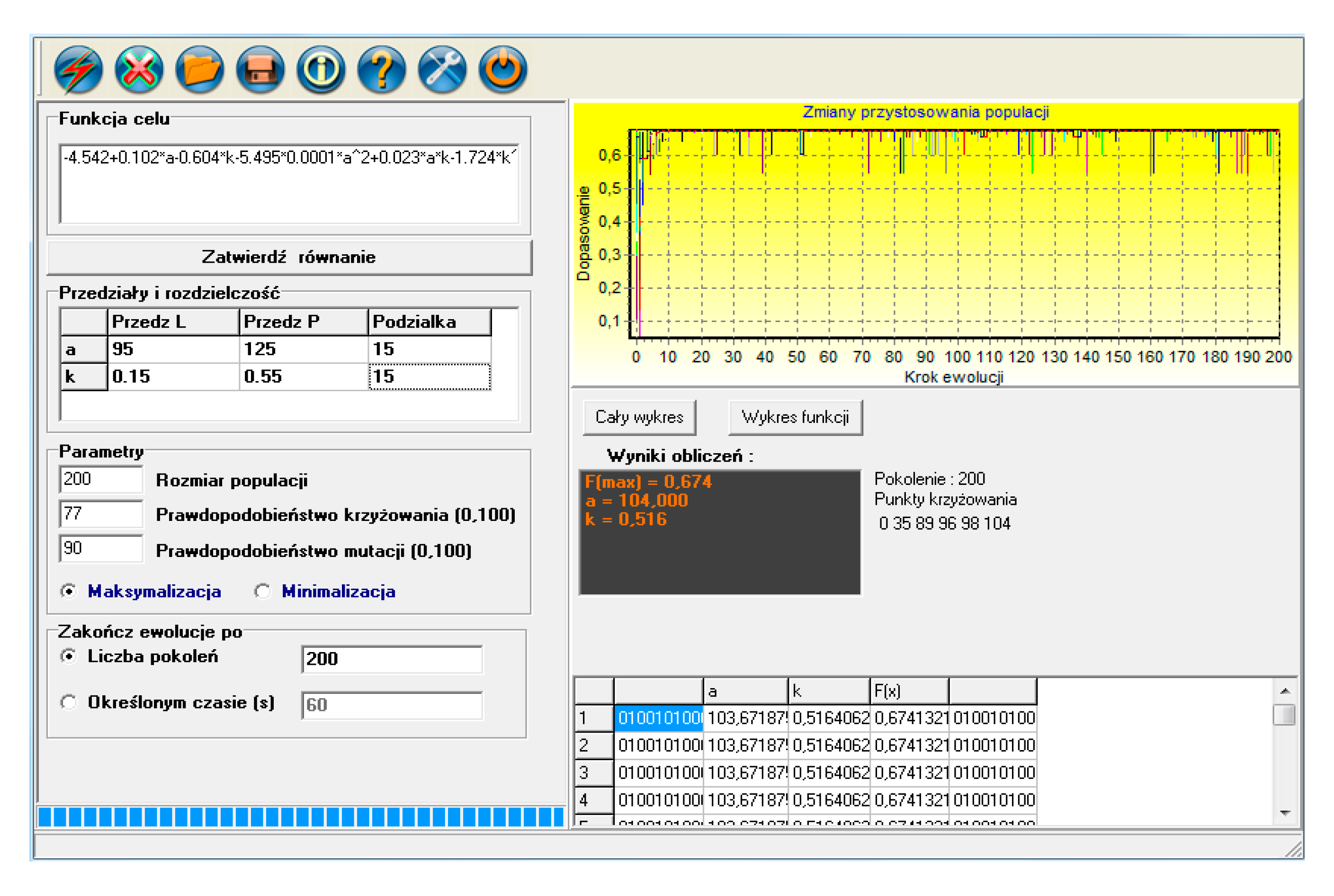This screenshot has width=1334, height=896.
Task: Click the Cały wykres button
Action: tap(639, 418)
